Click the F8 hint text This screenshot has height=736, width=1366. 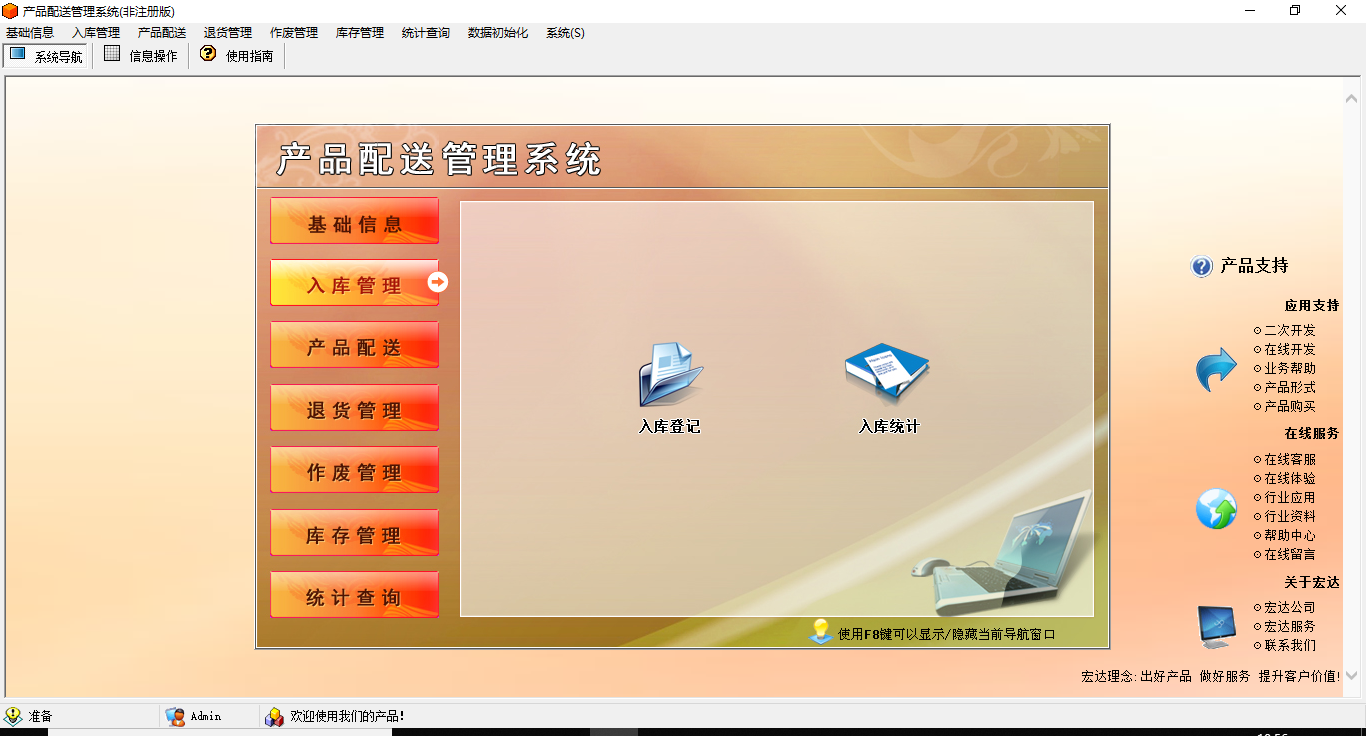(x=946, y=634)
